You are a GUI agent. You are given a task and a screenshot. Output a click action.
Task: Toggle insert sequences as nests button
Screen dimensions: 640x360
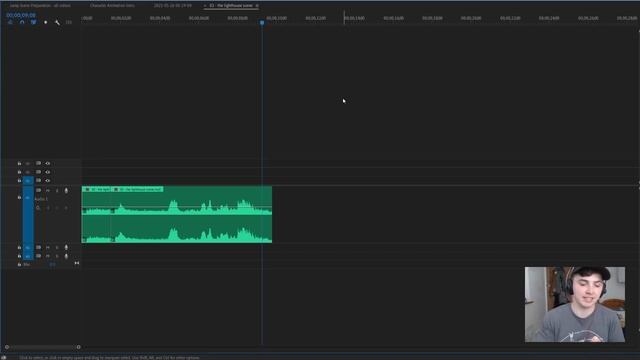(x=10, y=22)
